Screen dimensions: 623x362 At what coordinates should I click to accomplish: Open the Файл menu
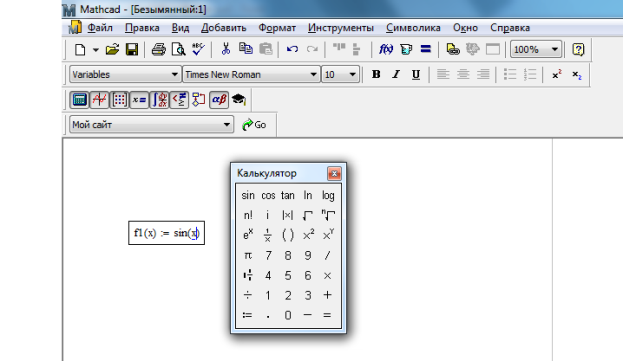100,28
